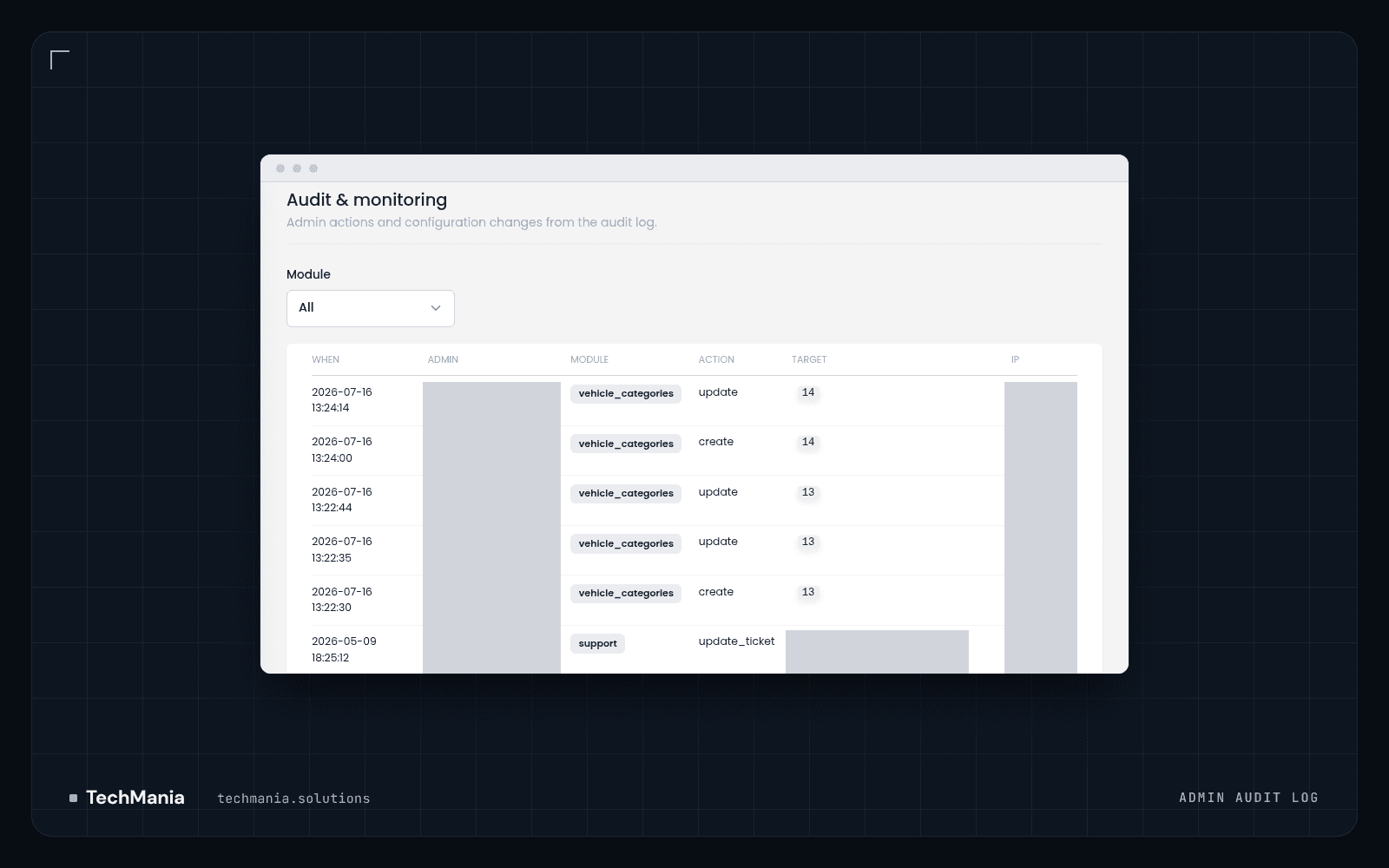
Task: Click vehicle_categories tag in 13:22:35 row
Action: coord(626,543)
